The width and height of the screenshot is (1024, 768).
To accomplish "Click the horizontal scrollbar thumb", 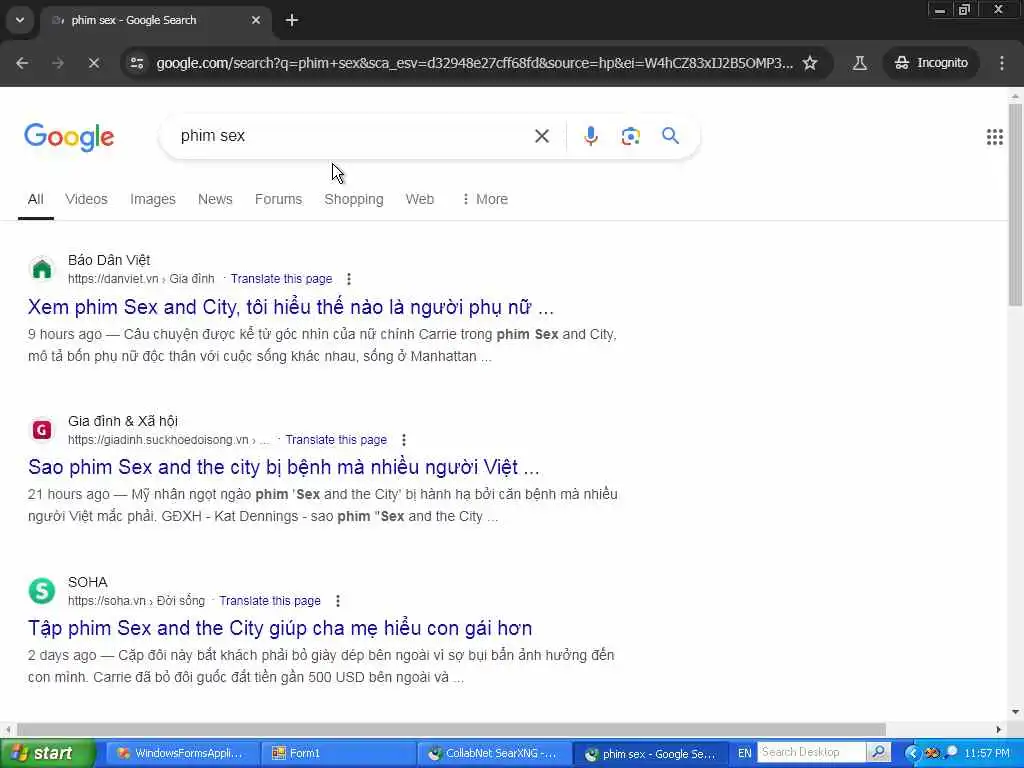I will coord(451,729).
